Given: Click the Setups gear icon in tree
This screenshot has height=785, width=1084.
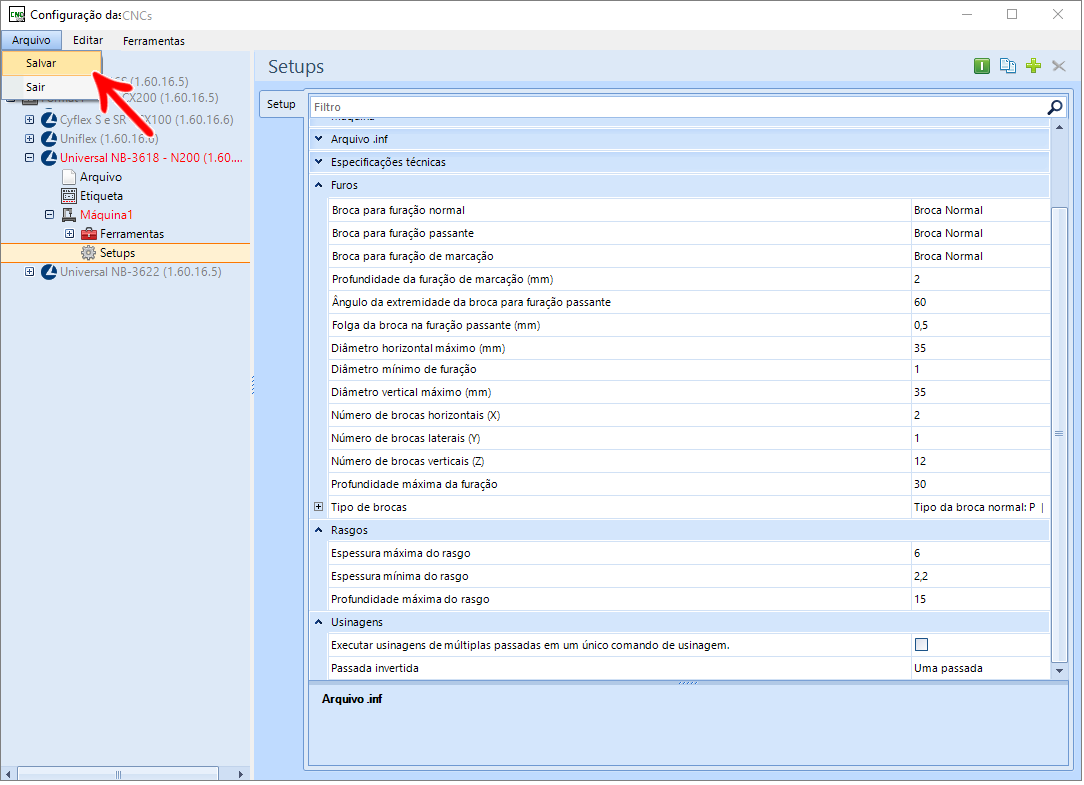Looking at the screenshot, I should pos(89,253).
